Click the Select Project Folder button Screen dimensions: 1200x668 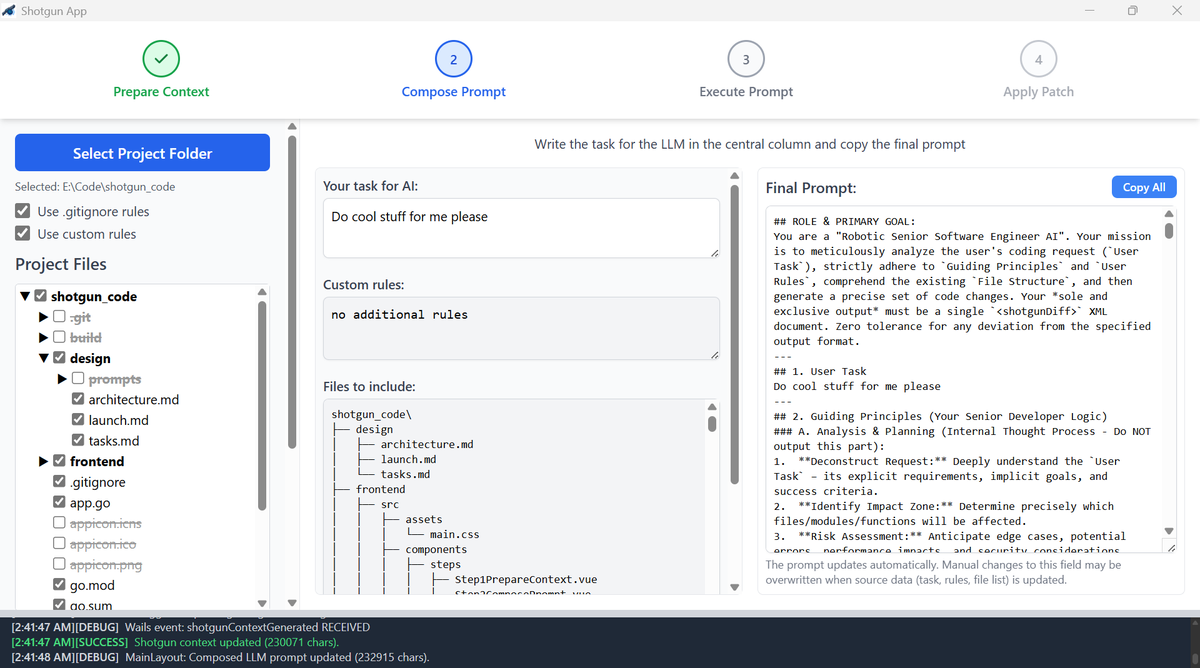point(142,152)
